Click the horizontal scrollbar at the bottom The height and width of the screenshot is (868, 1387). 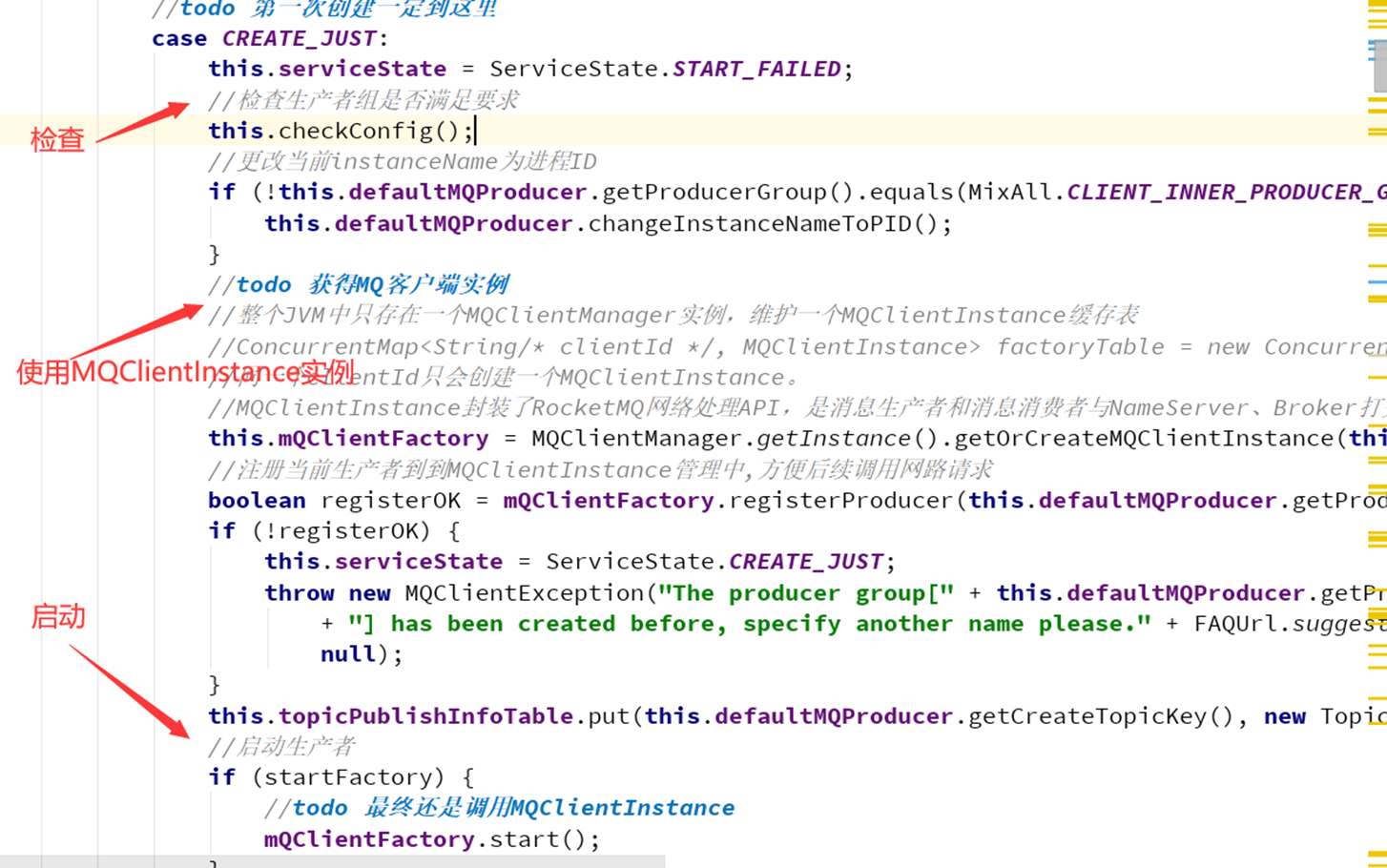pyautogui.click(x=332, y=861)
